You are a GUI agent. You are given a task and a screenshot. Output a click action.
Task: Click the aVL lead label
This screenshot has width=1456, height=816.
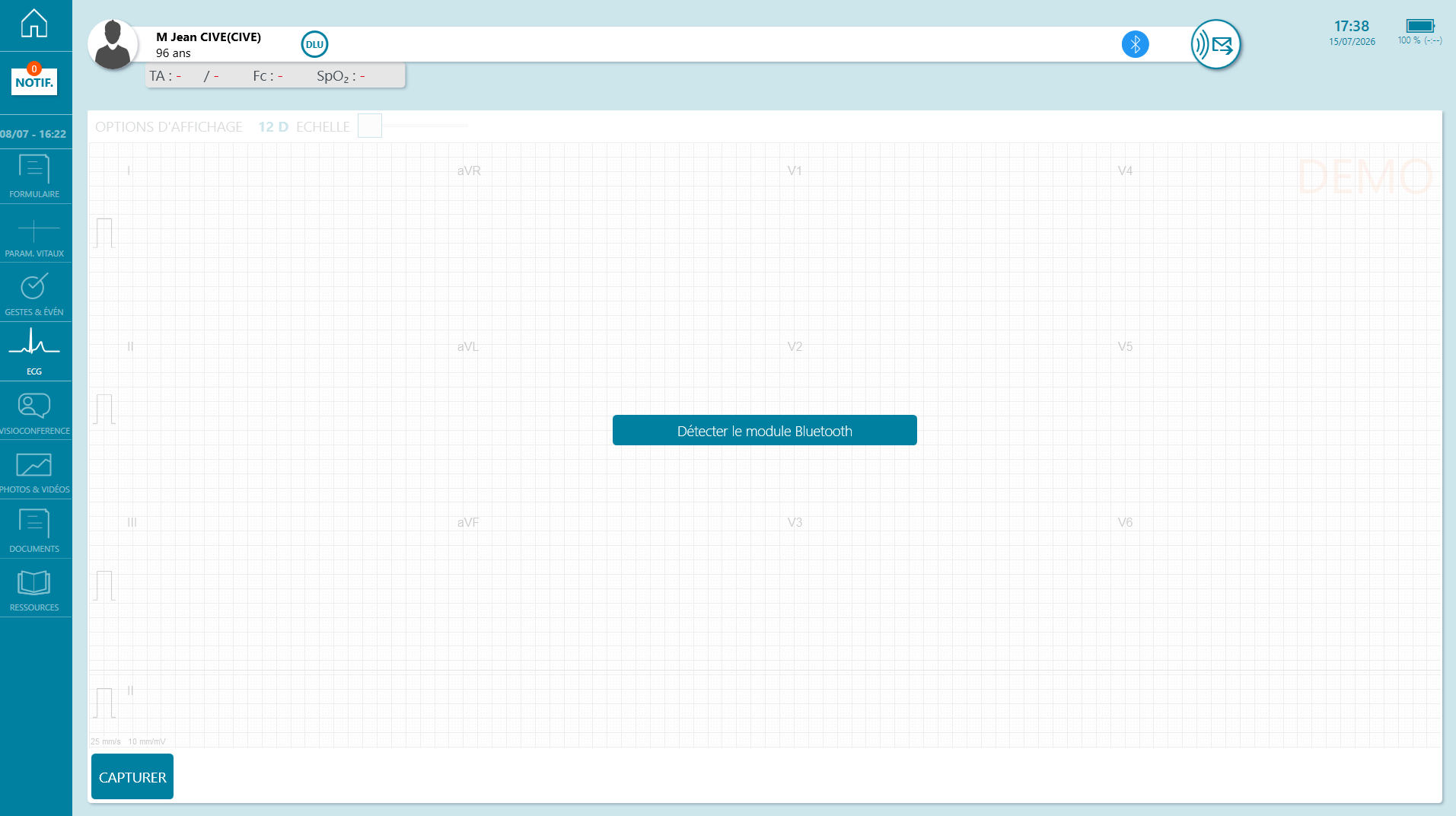468,346
